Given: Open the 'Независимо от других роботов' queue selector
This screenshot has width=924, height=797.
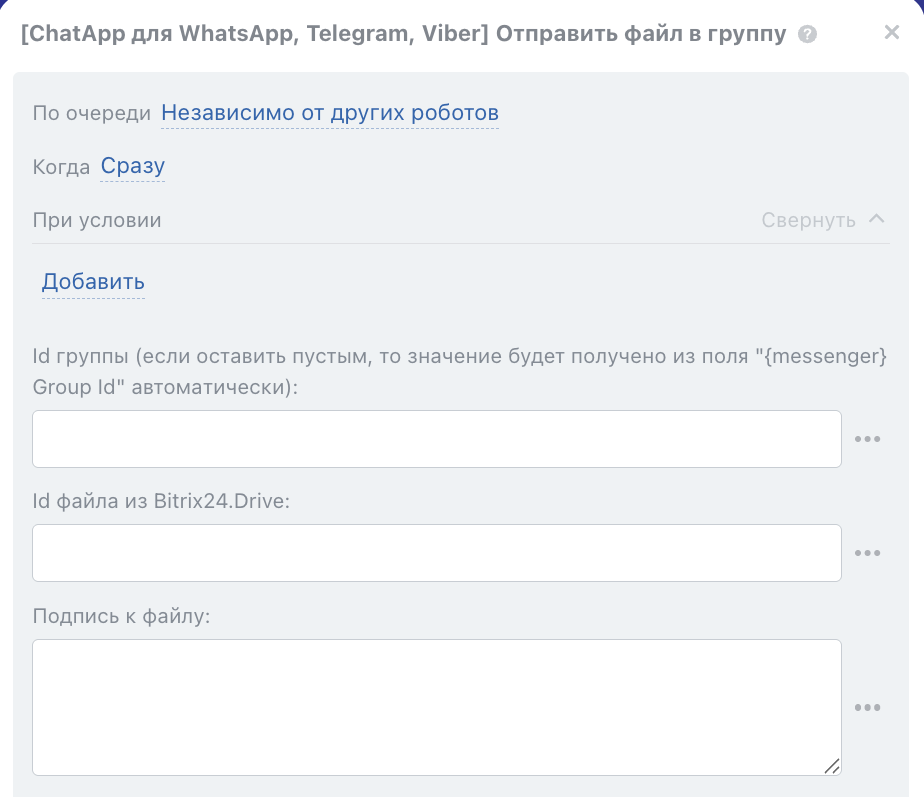Looking at the screenshot, I should tap(330, 113).
